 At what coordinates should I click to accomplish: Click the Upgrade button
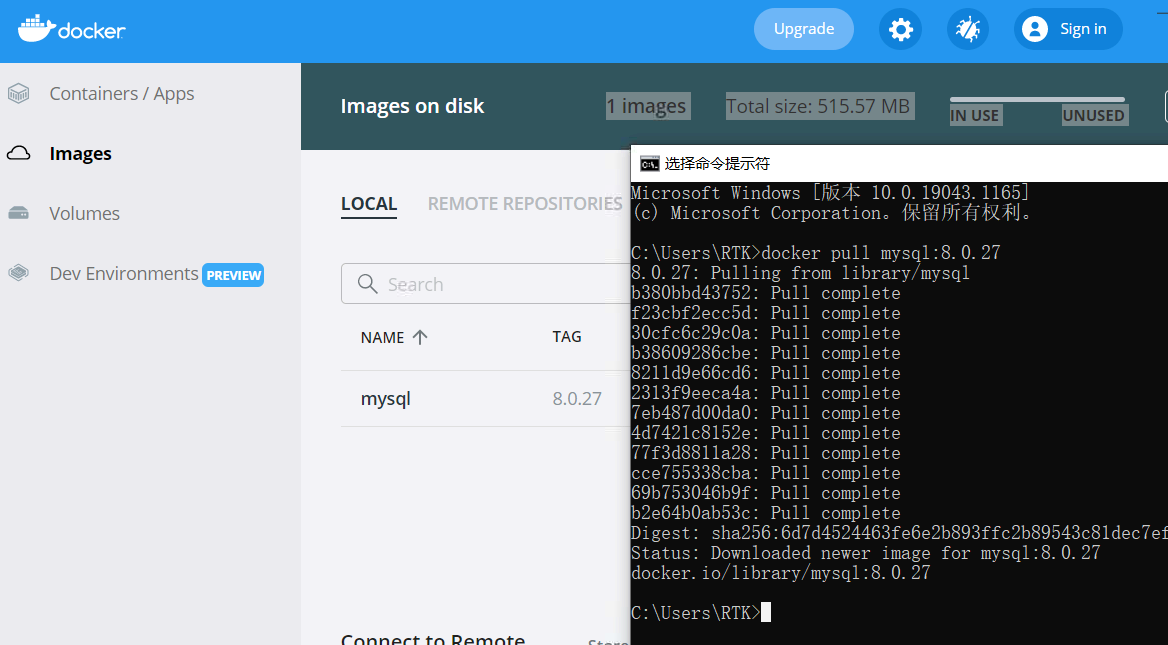803,29
